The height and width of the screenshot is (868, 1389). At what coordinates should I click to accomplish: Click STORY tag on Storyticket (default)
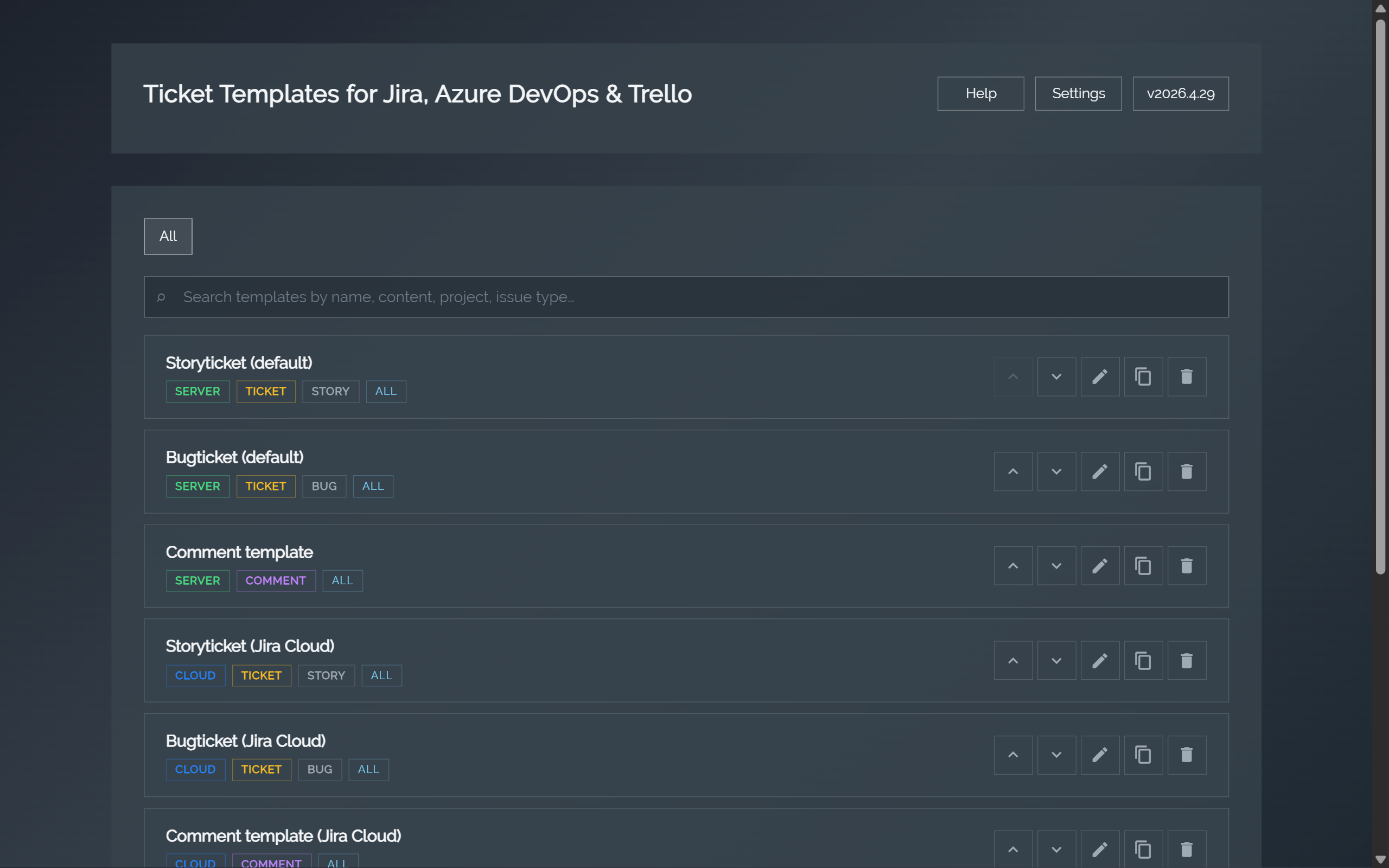(330, 392)
